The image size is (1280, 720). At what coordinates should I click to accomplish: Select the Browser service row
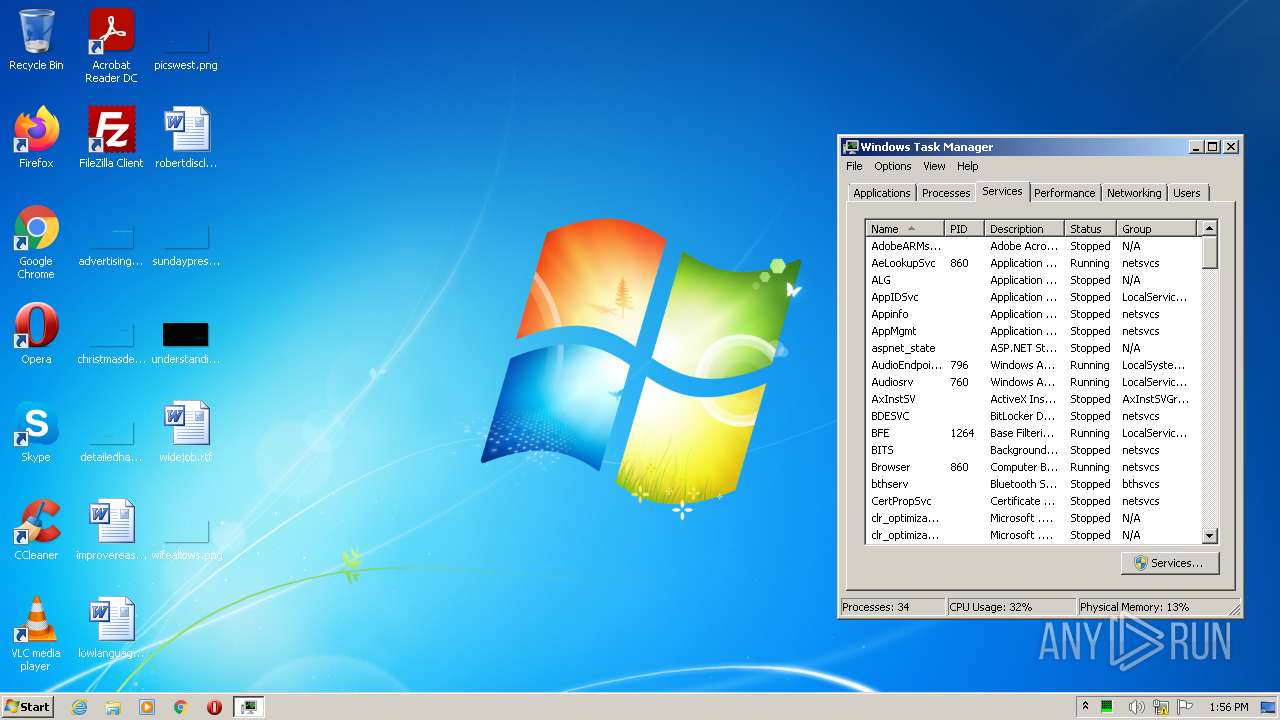click(1033, 467)
